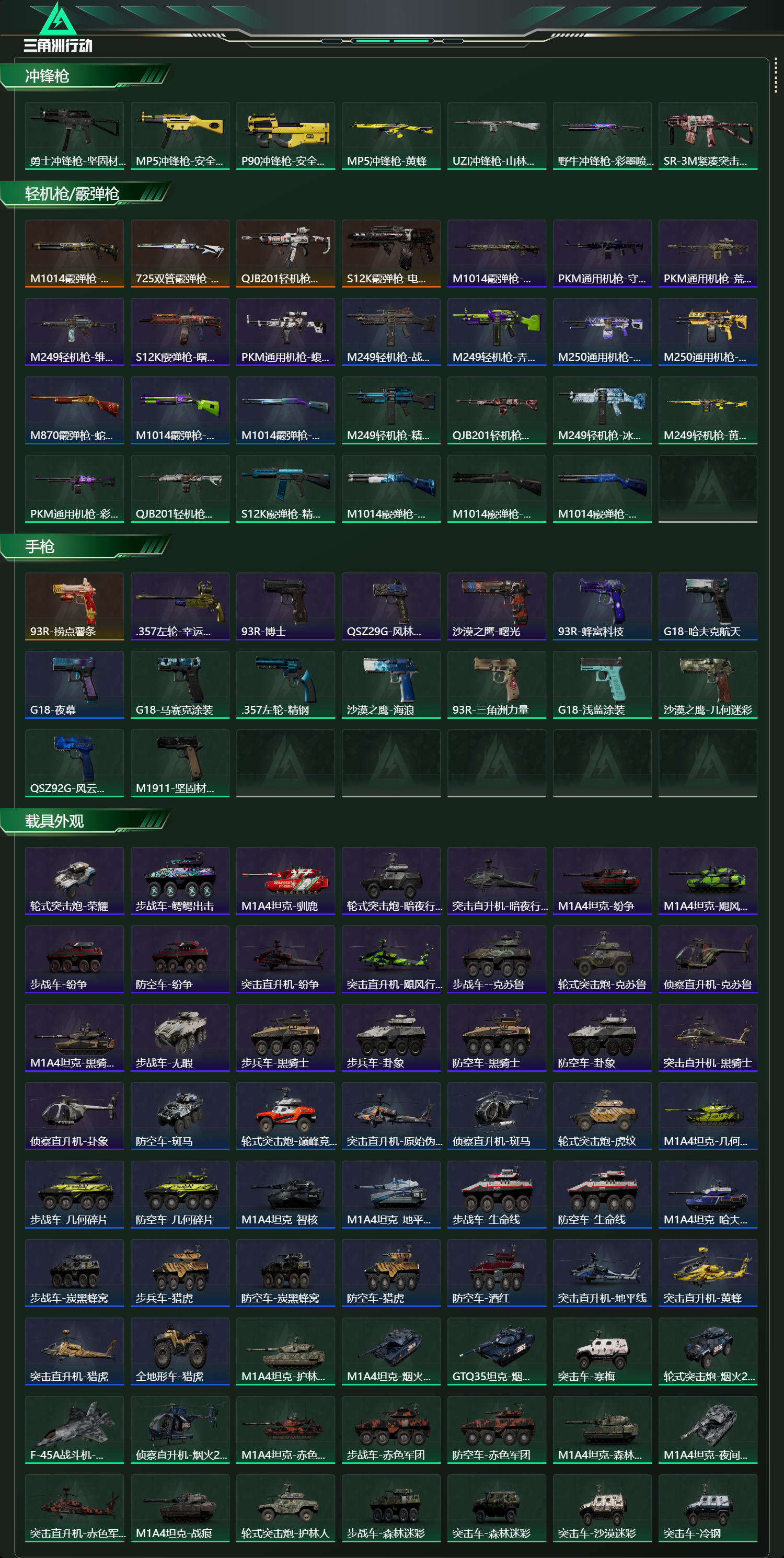The image size is (784, 1558).
Task: Select the 勇士冲锋枪-坚固材 skin item
Action: pos(74,136)
